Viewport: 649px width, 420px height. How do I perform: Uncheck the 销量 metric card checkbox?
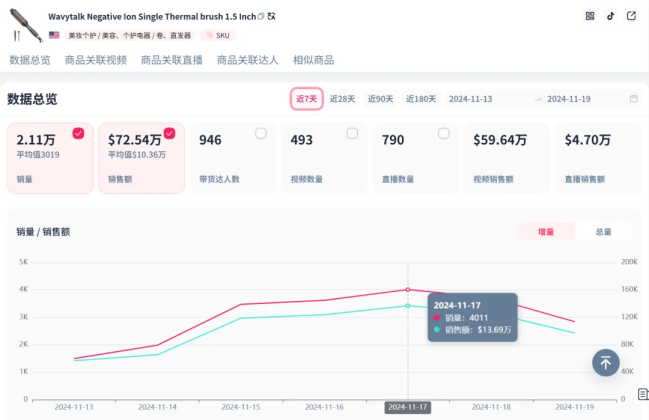point(78,133)
